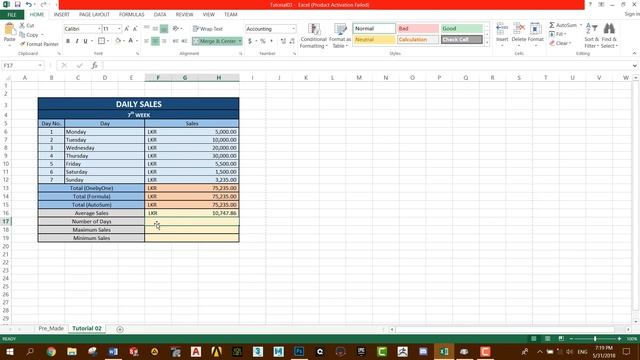Switch to the PAGE LAYOUT tab
Screen dimensions: 640x360
coord(94,14)
